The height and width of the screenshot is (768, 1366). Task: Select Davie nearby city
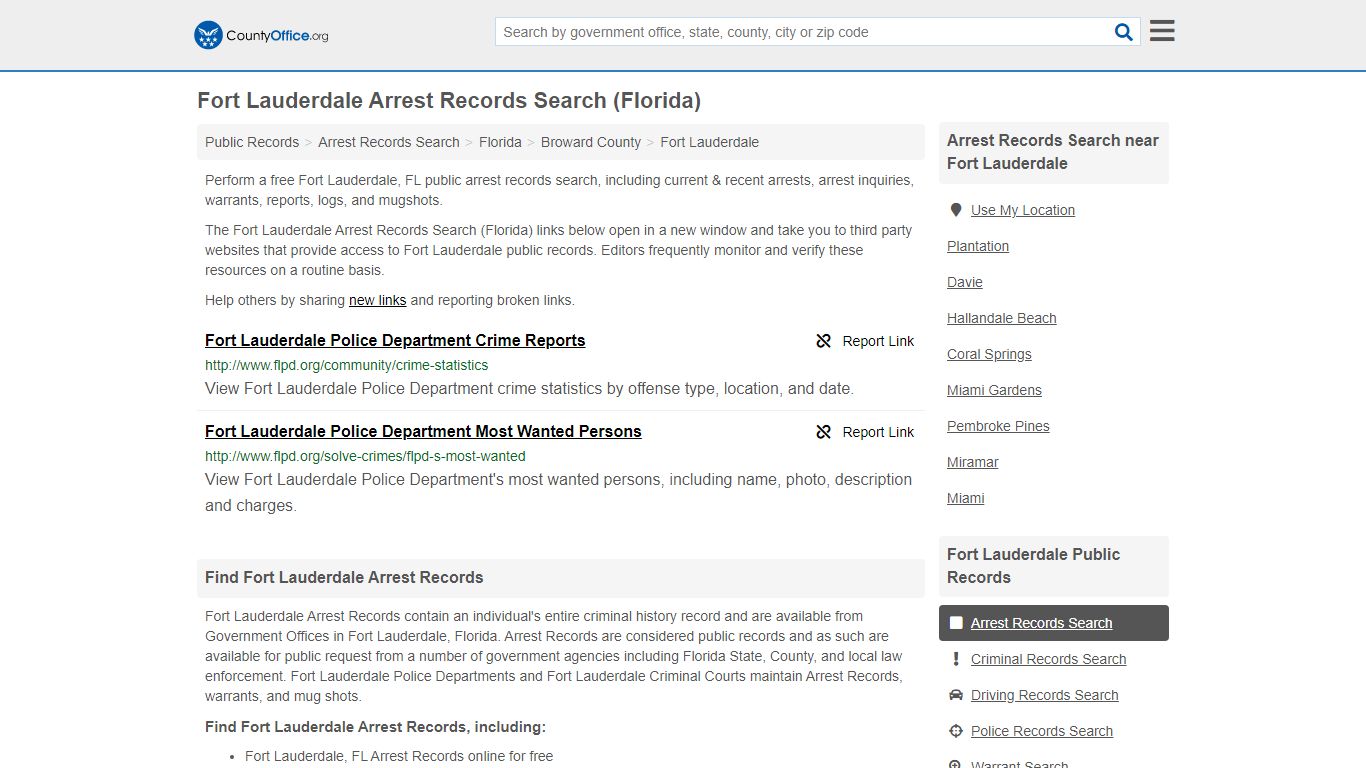click(965, 282)
